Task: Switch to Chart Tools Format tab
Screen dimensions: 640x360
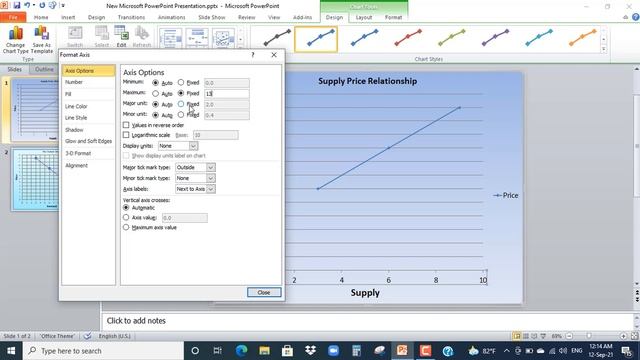Action: (x=393, y=17)
